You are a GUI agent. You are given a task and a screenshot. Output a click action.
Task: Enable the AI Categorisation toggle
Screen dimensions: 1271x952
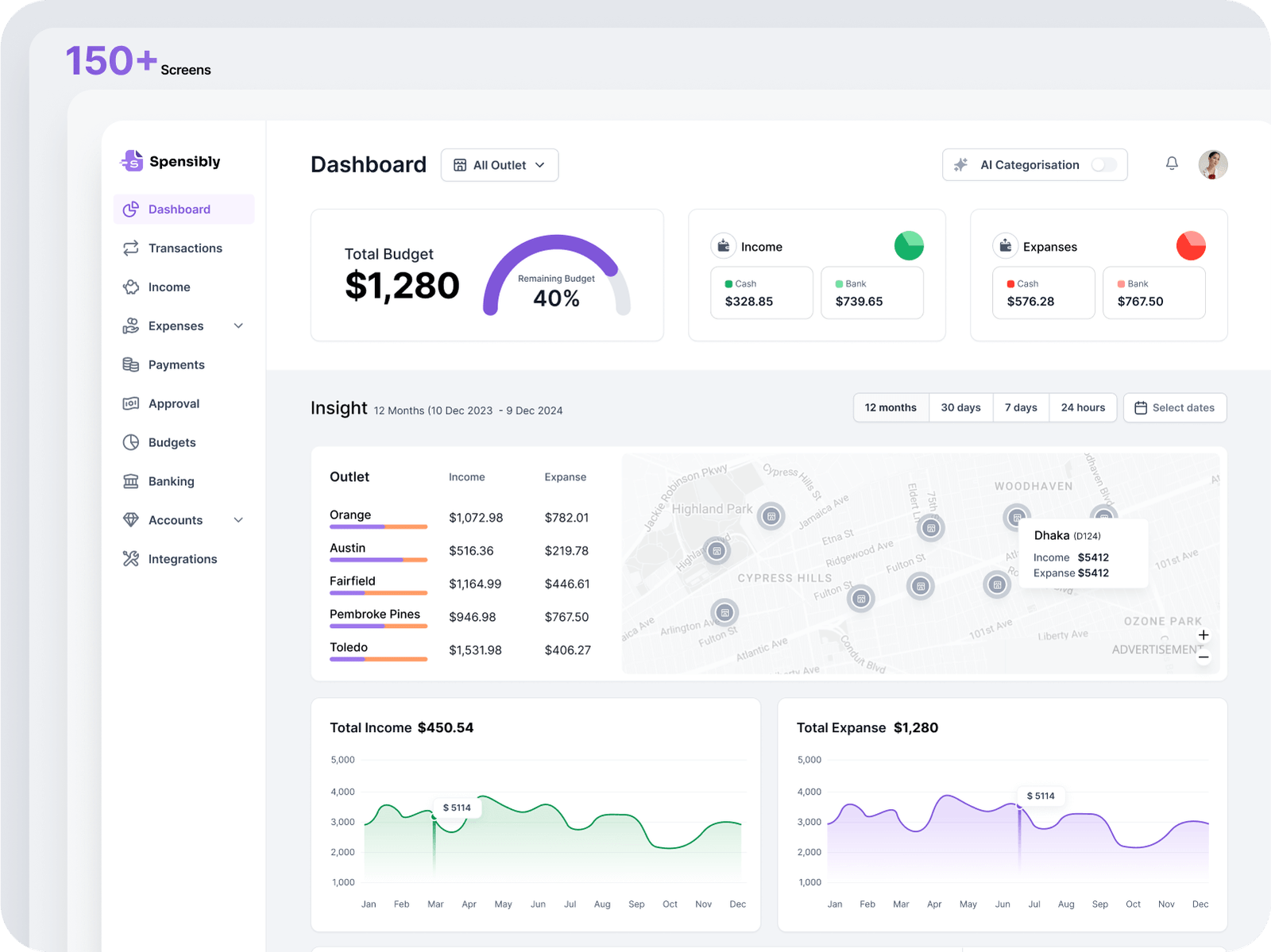click(x=1104, y=165)
